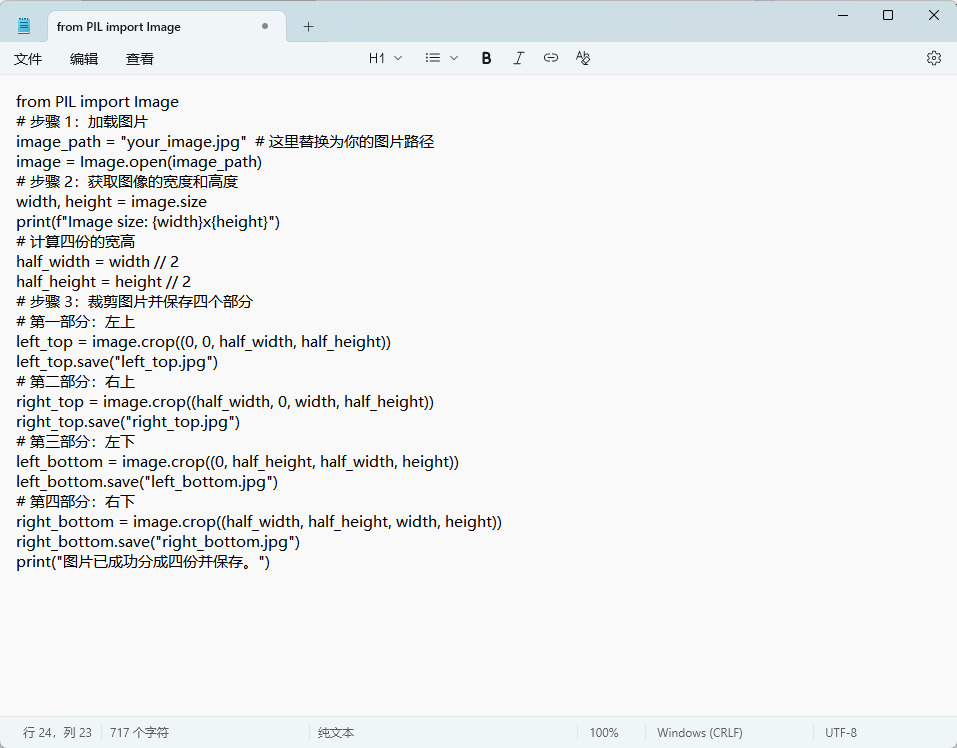Click the line 'right_bottom.save("right_bottom.jpg")'
Screen dimensions: 957x748
coord(158,541)
